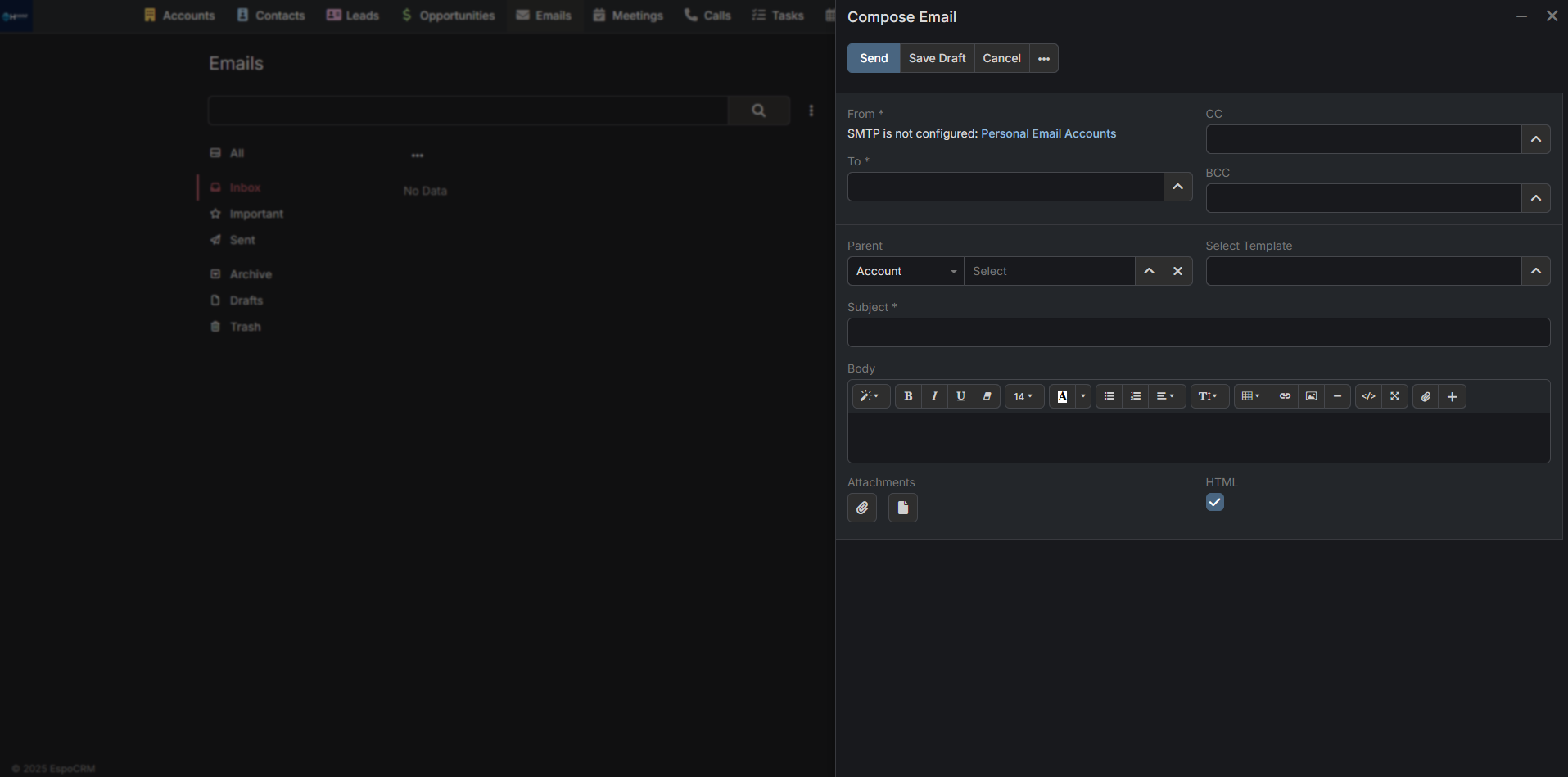Click the Parent Select field
The height and width of the screenshot is (777, 1568).
coord(1050,271)
